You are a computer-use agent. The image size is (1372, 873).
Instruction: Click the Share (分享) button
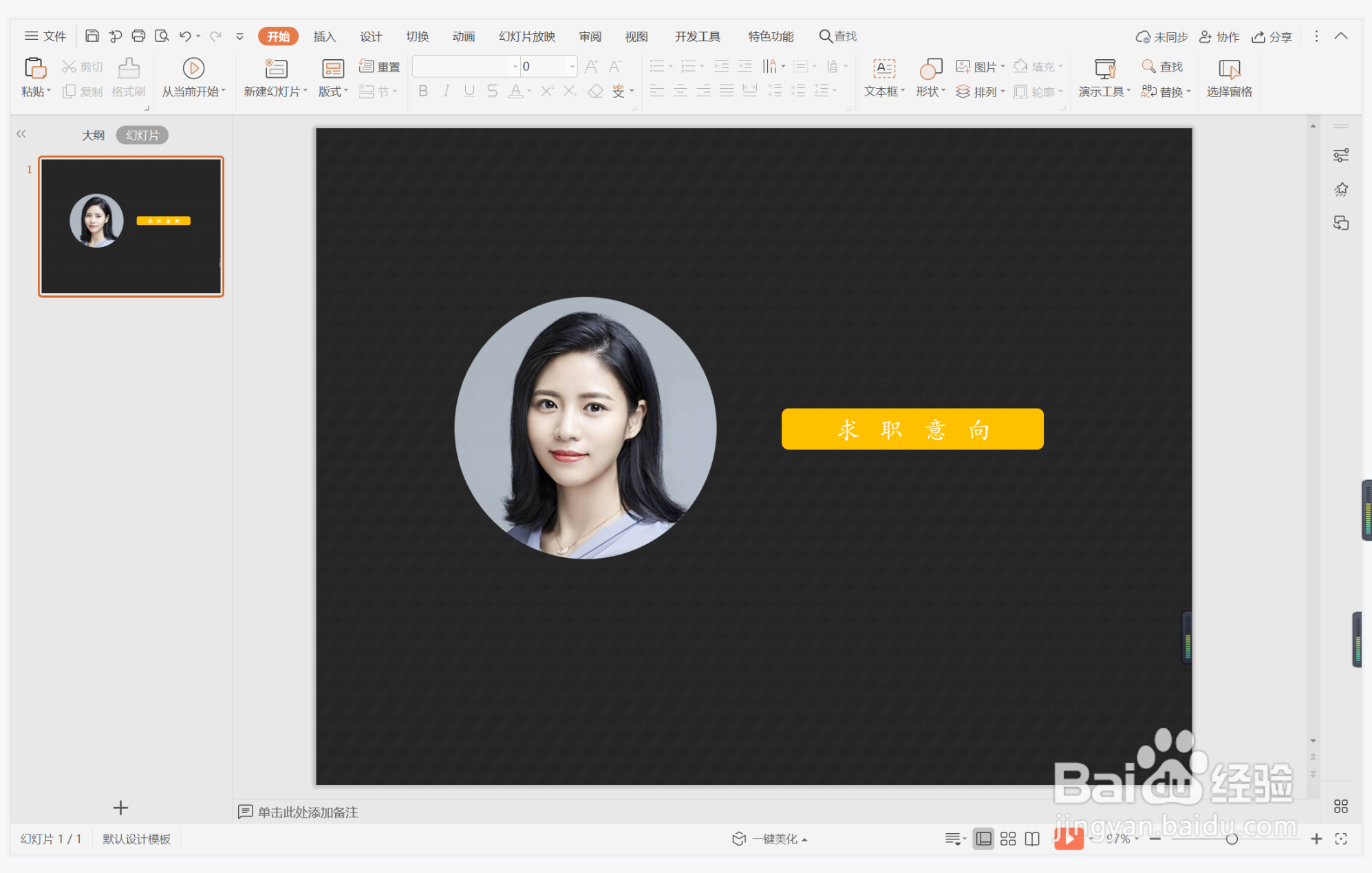coord(1272,36)
